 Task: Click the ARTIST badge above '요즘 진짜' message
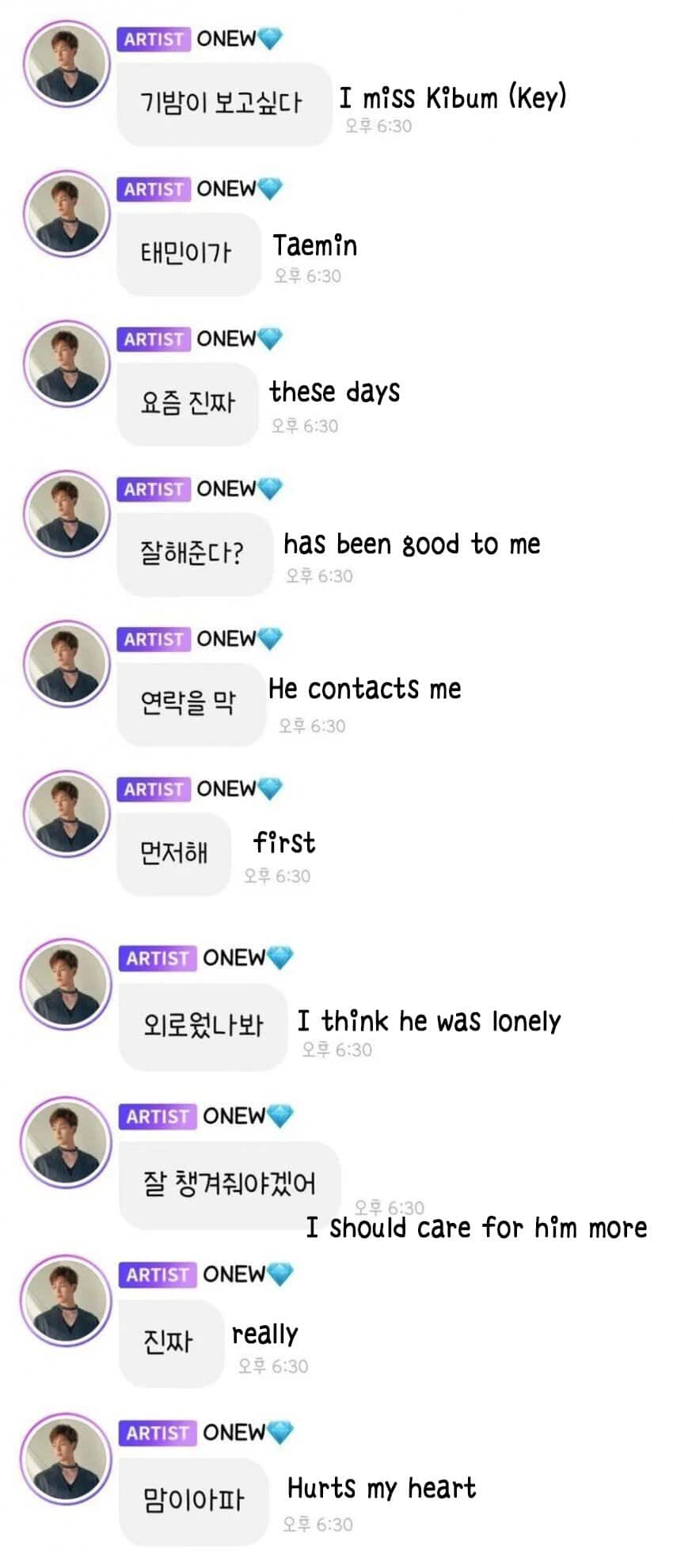(x=154, y=339)
